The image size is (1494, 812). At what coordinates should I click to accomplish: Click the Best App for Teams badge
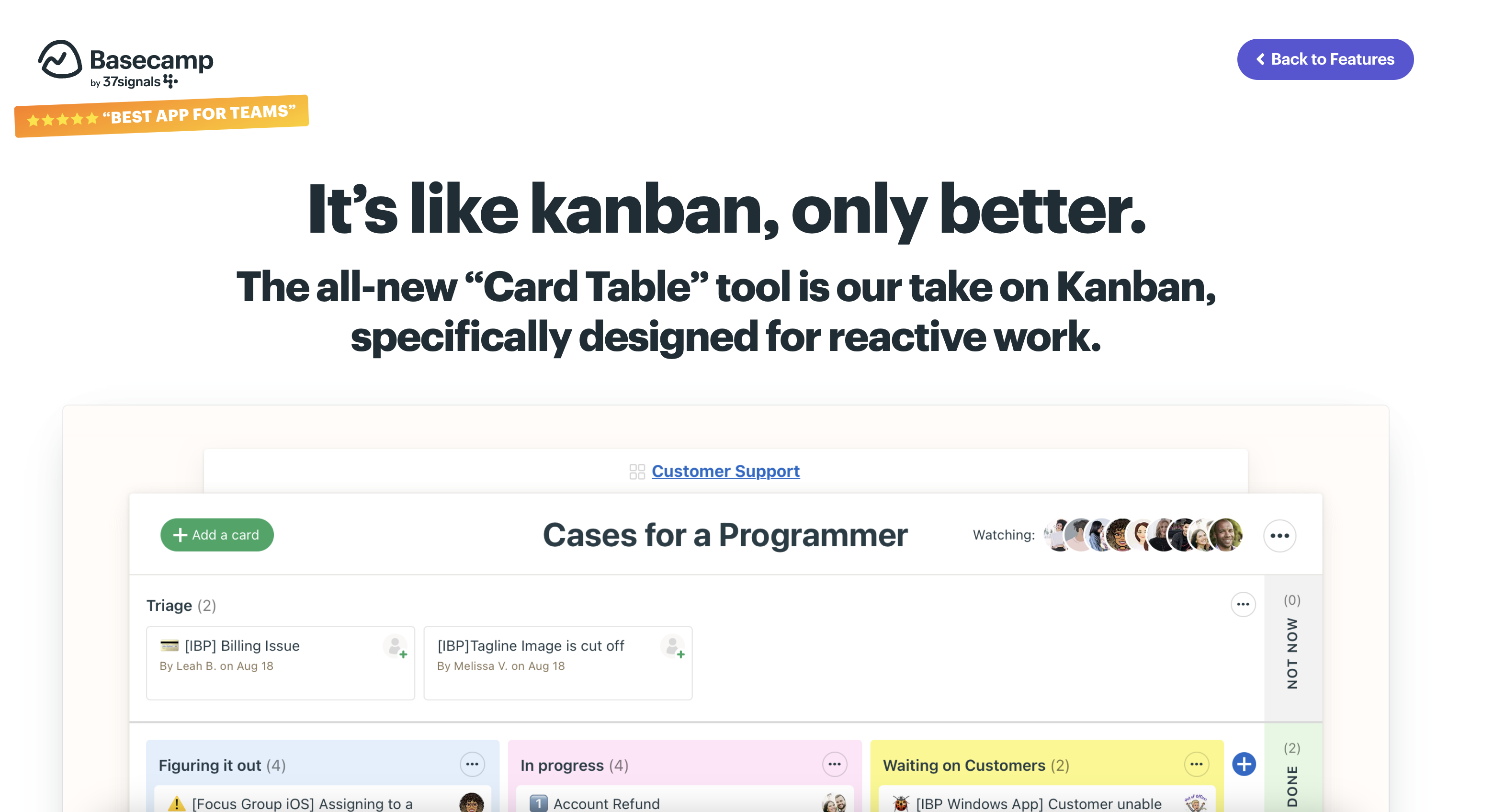pyautogui.click(x=161, y=116)
